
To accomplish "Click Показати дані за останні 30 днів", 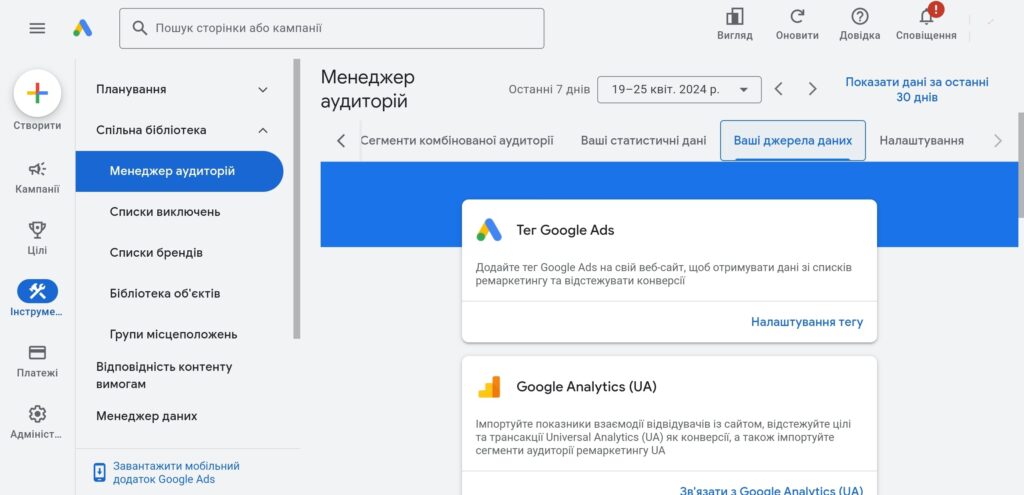I will (916, 90).
